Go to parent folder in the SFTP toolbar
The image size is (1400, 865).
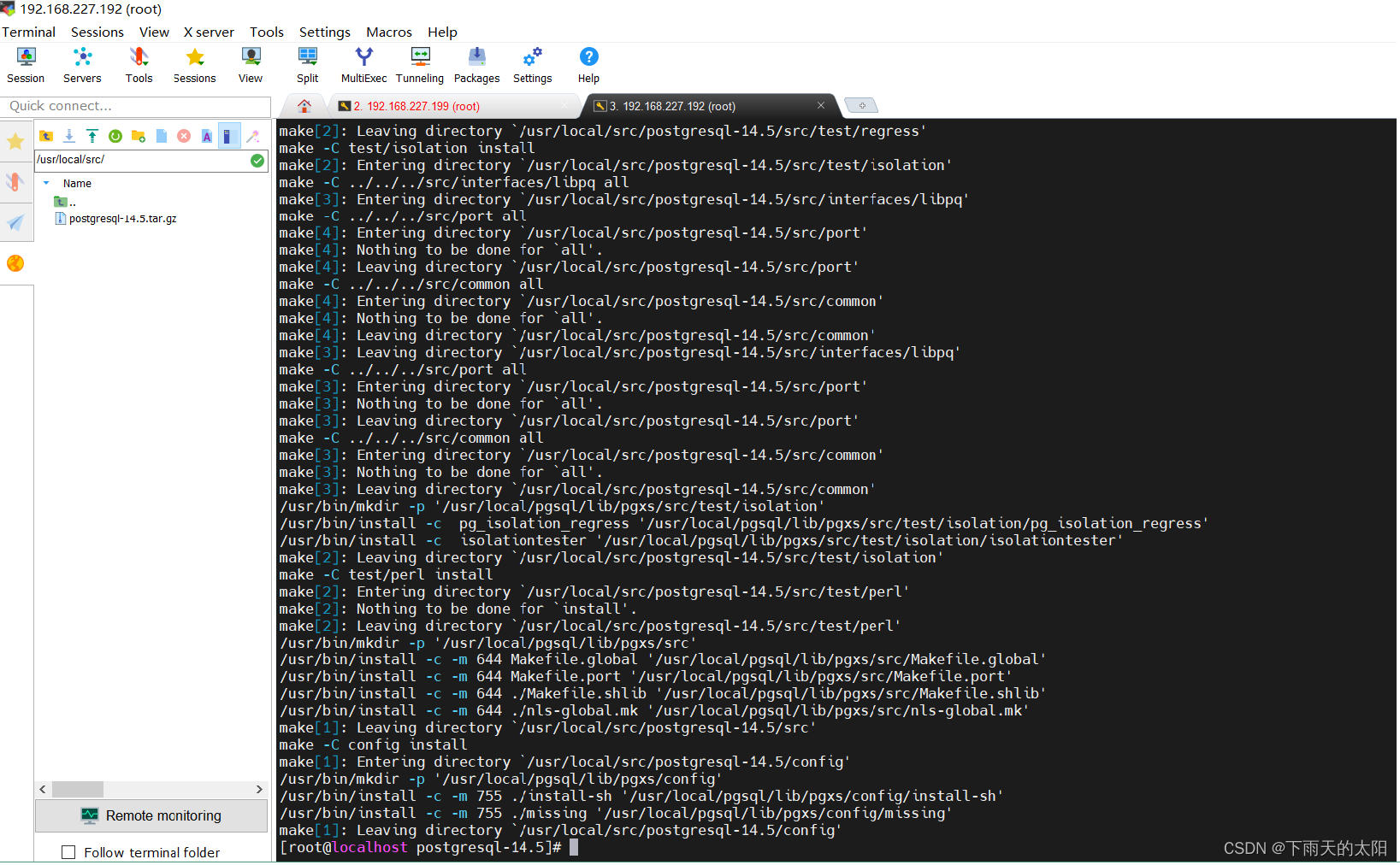[46, 136]
